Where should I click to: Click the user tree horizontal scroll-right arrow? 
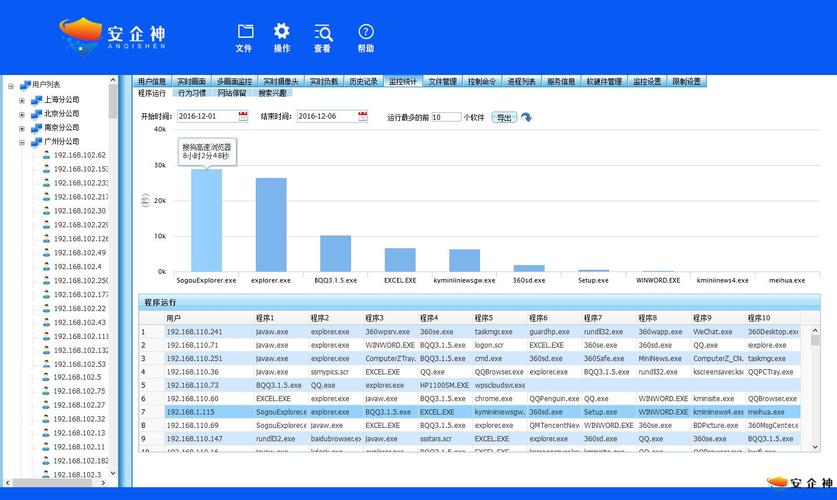pos(104,482)
